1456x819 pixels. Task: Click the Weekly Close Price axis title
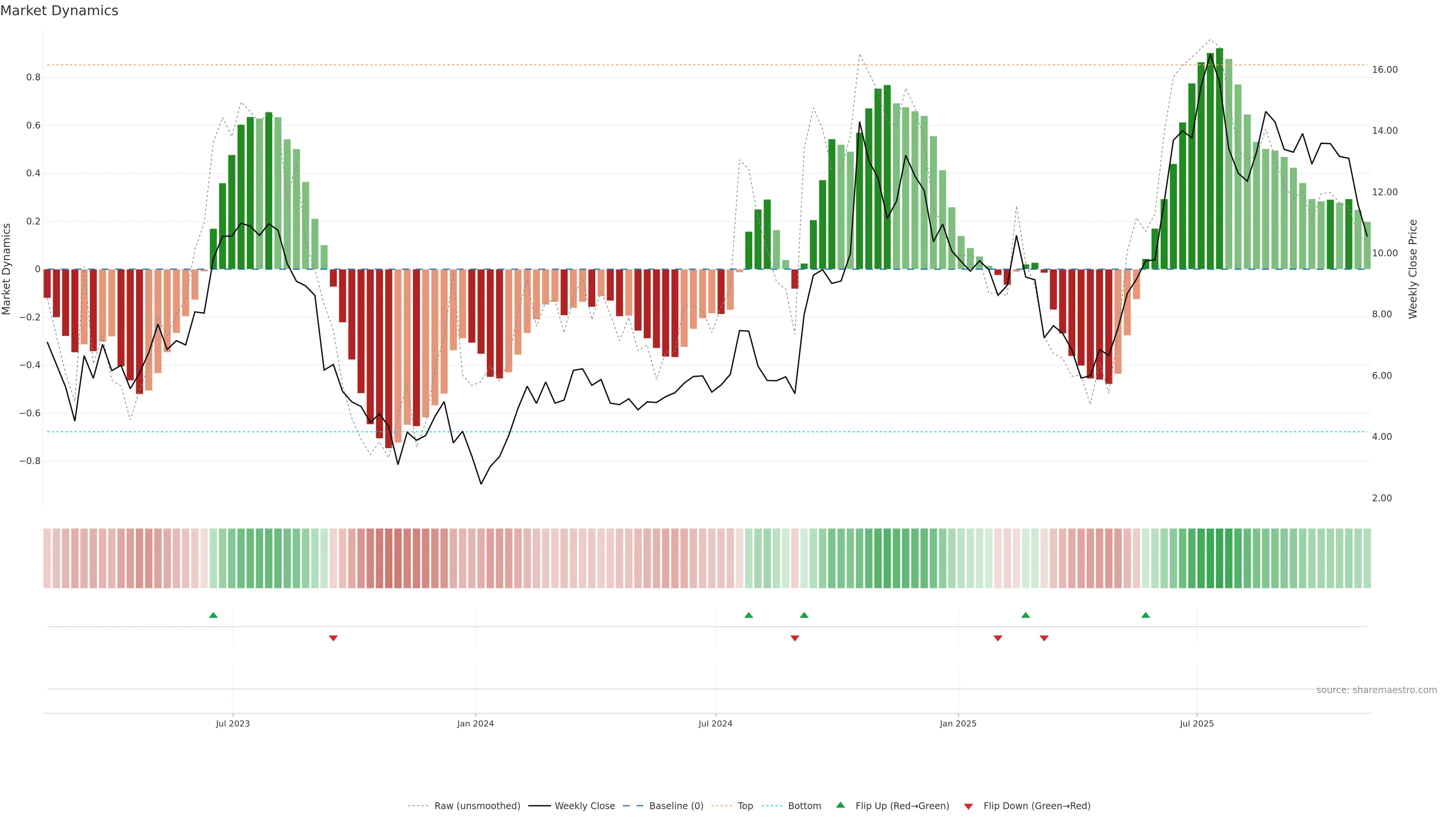coord(1412,269)
